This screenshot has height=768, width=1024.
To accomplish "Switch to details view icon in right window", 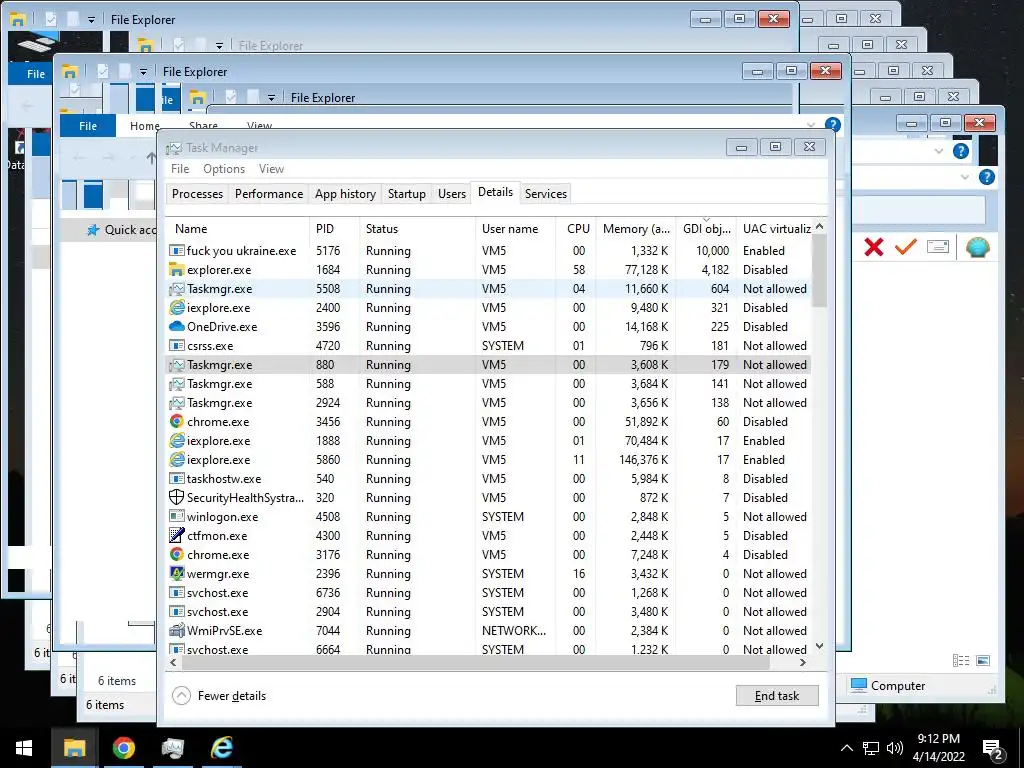I will click(x=961, y=661).
